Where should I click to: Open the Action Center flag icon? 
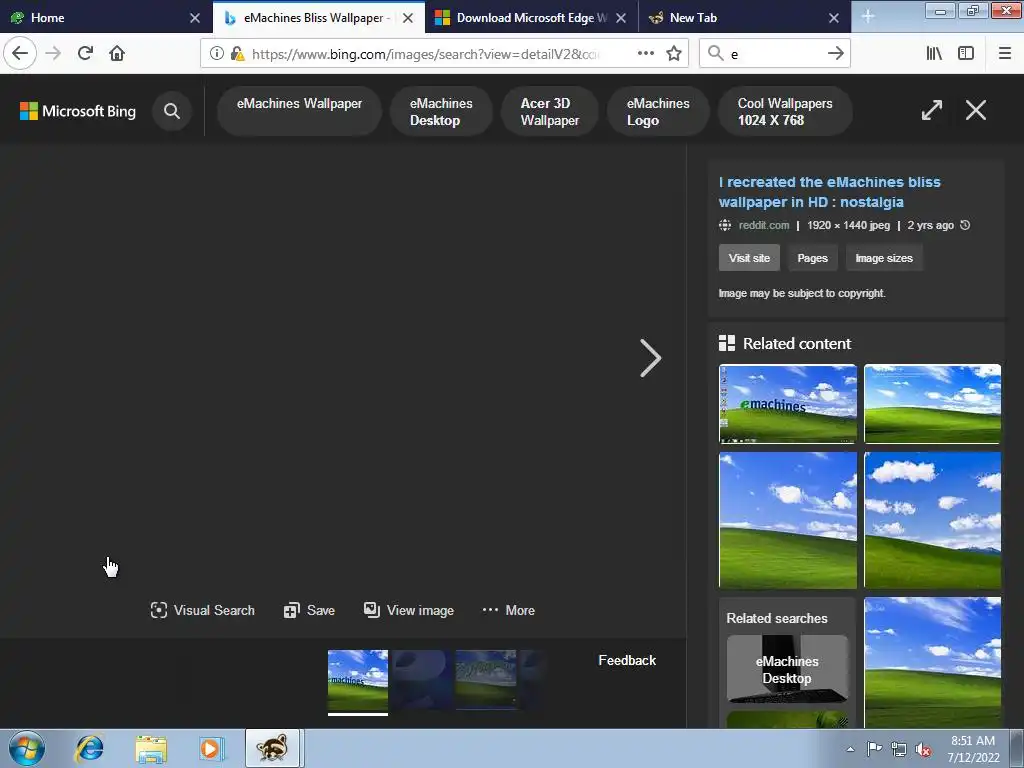point(874,749)
